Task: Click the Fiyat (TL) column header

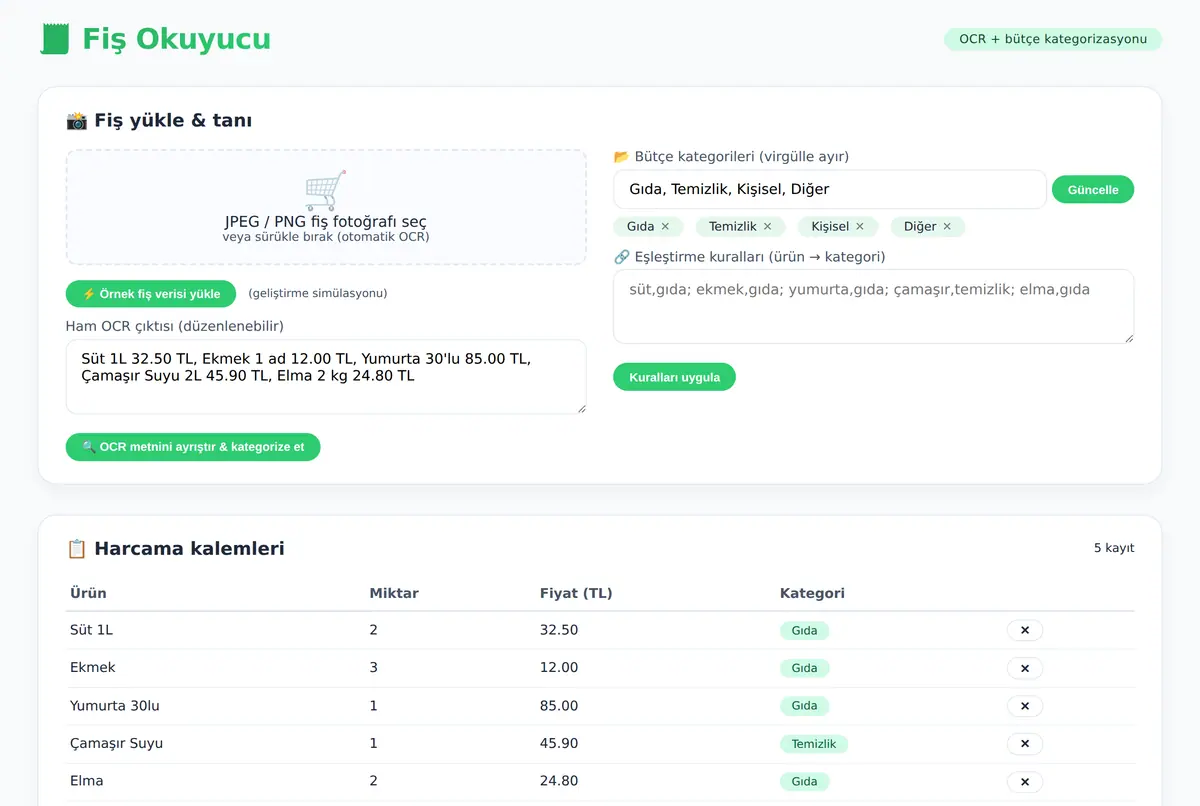Action: point(576,593)
